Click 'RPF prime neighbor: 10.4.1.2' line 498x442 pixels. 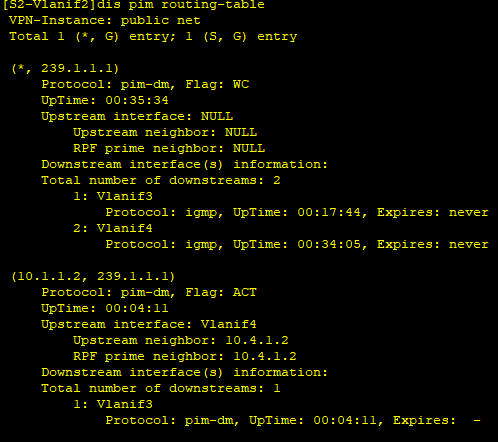[x=185, y=356]
